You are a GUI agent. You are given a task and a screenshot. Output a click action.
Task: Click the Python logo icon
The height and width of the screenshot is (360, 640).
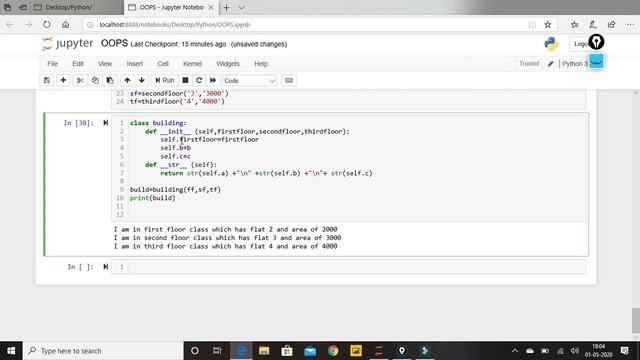[551, 44]
